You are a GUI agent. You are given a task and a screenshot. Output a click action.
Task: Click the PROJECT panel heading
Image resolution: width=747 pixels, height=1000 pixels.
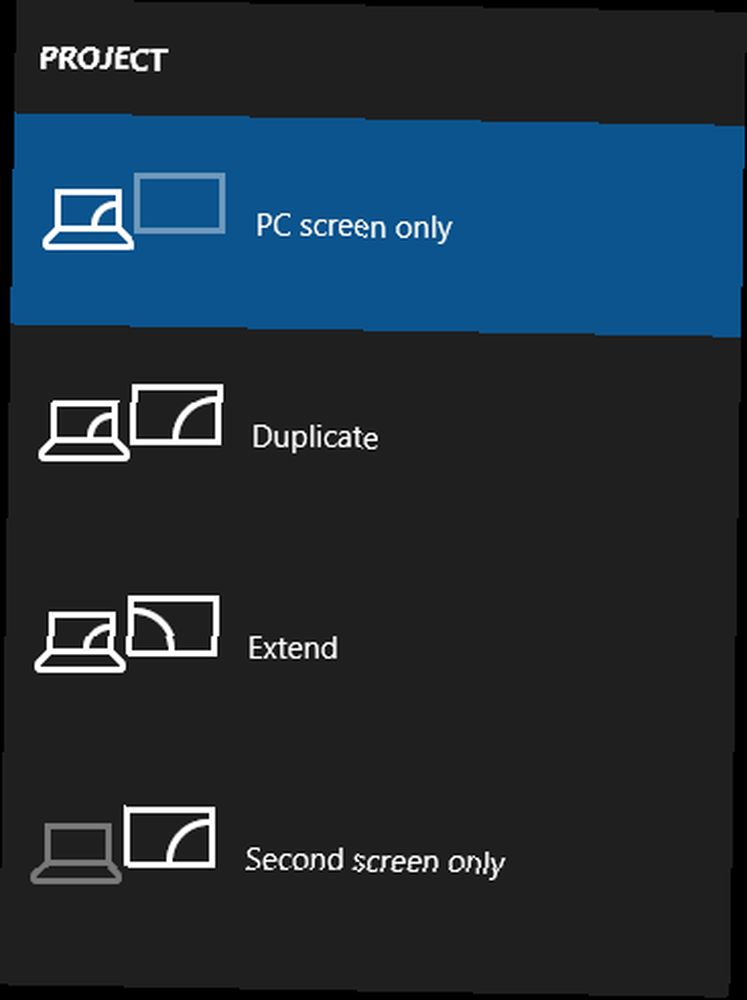[x=103, y=59]
